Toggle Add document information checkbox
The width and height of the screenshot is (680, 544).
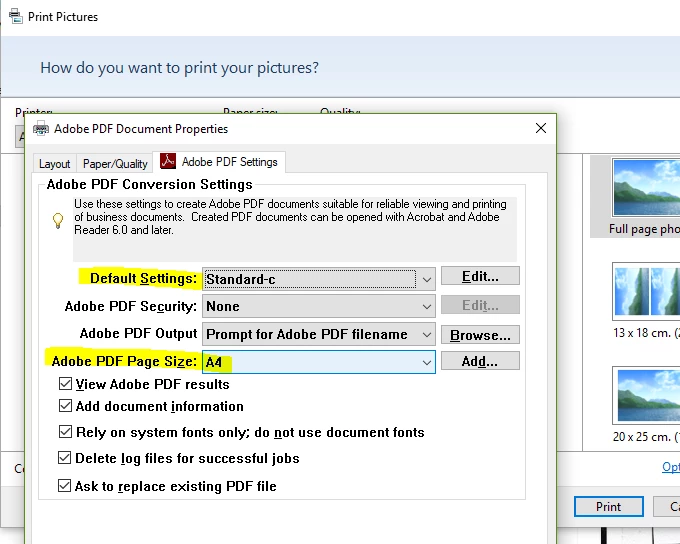[x=65, y=406]
